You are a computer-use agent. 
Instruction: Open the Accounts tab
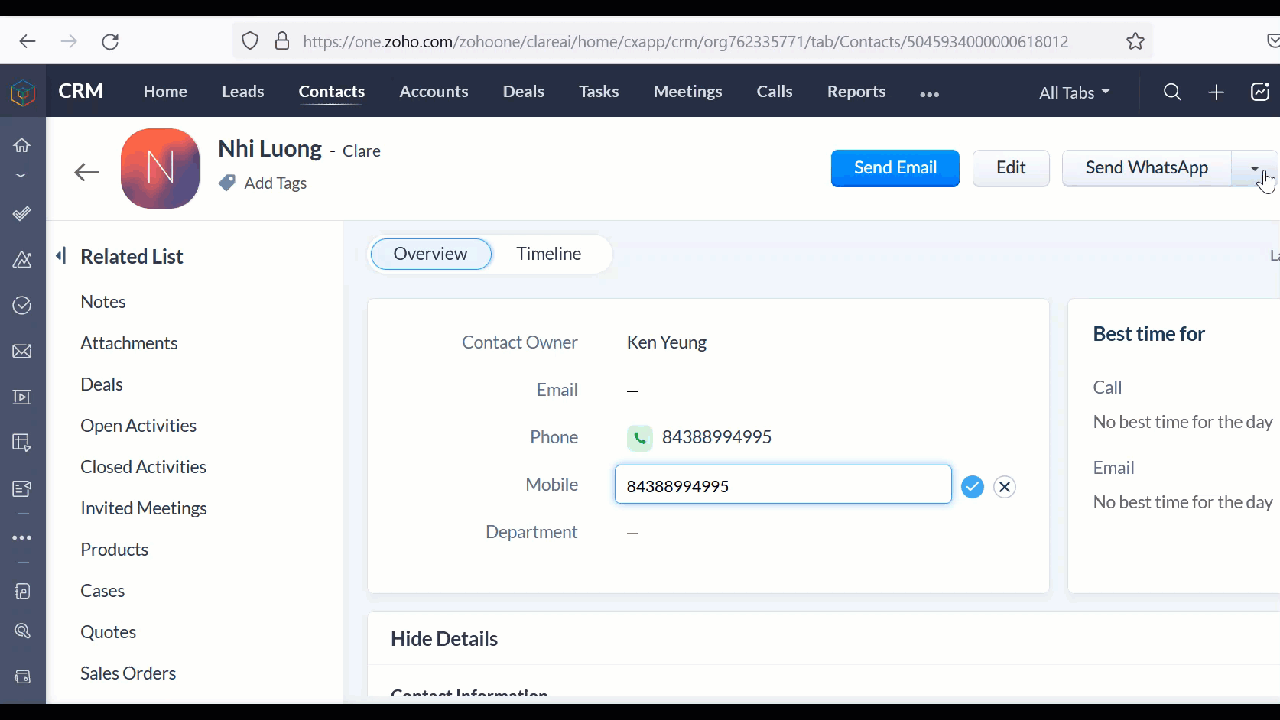point(434,91)
